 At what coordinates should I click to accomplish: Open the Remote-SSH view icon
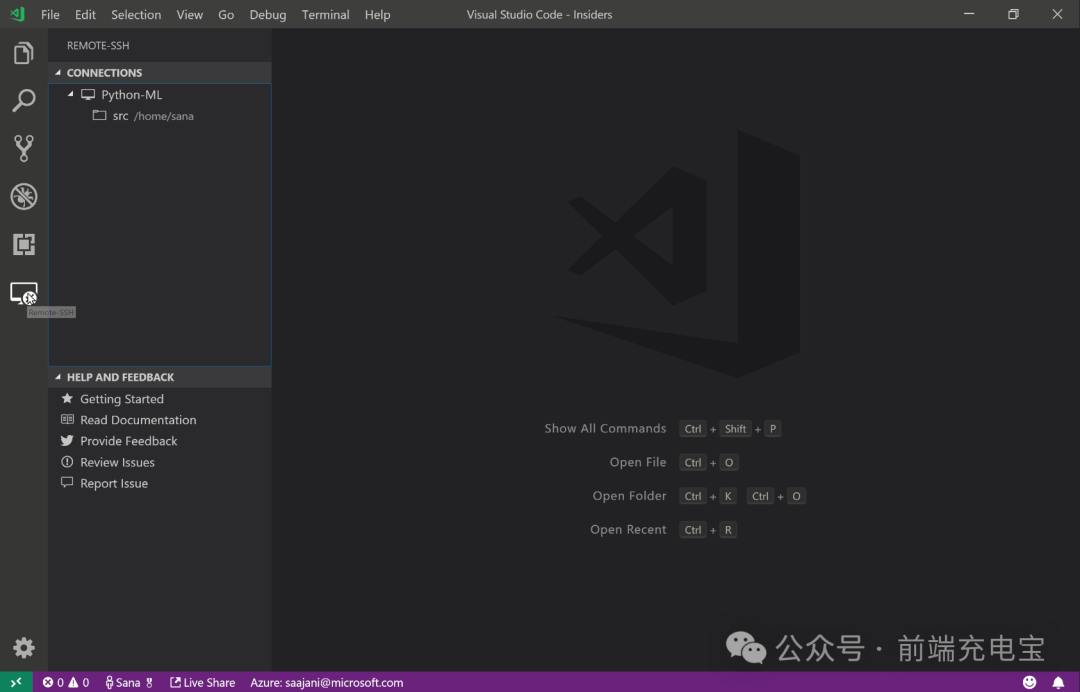[23, 293]
